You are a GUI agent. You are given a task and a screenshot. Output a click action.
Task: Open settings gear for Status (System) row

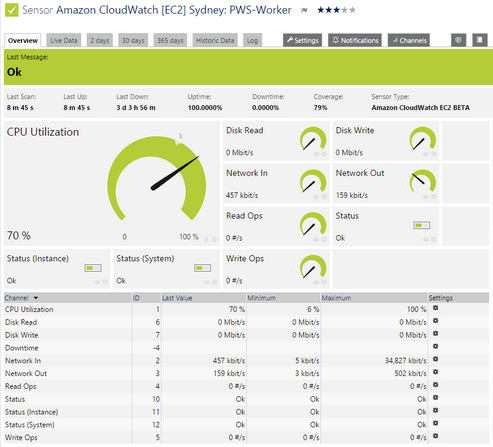pos(435,423)
